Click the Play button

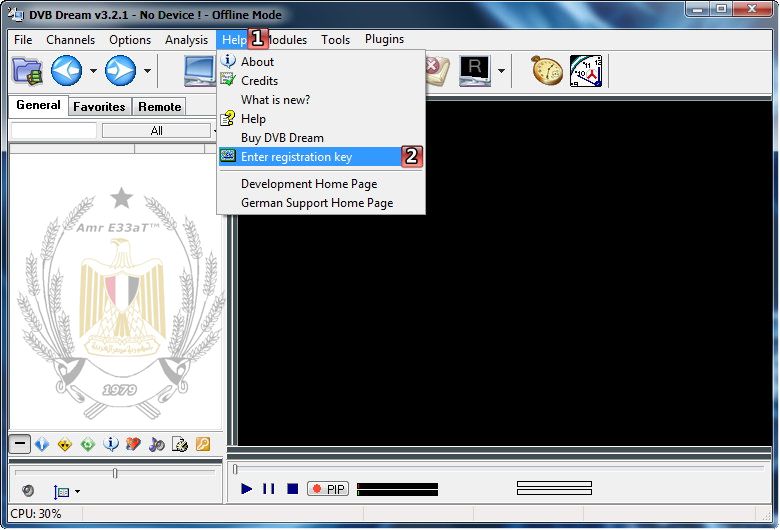(246, 489)
